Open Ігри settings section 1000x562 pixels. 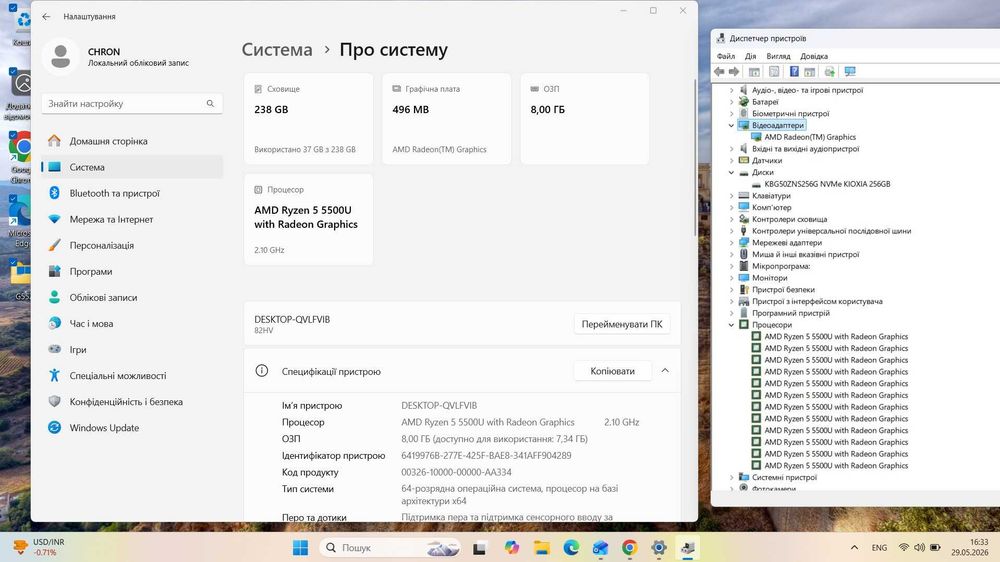[x=132, y=350]
